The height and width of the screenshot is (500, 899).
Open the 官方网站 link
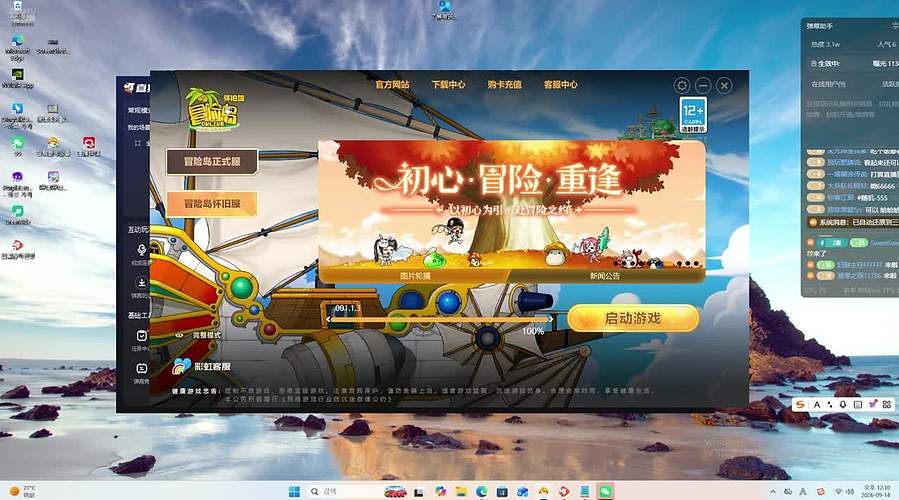click(392, 84)
